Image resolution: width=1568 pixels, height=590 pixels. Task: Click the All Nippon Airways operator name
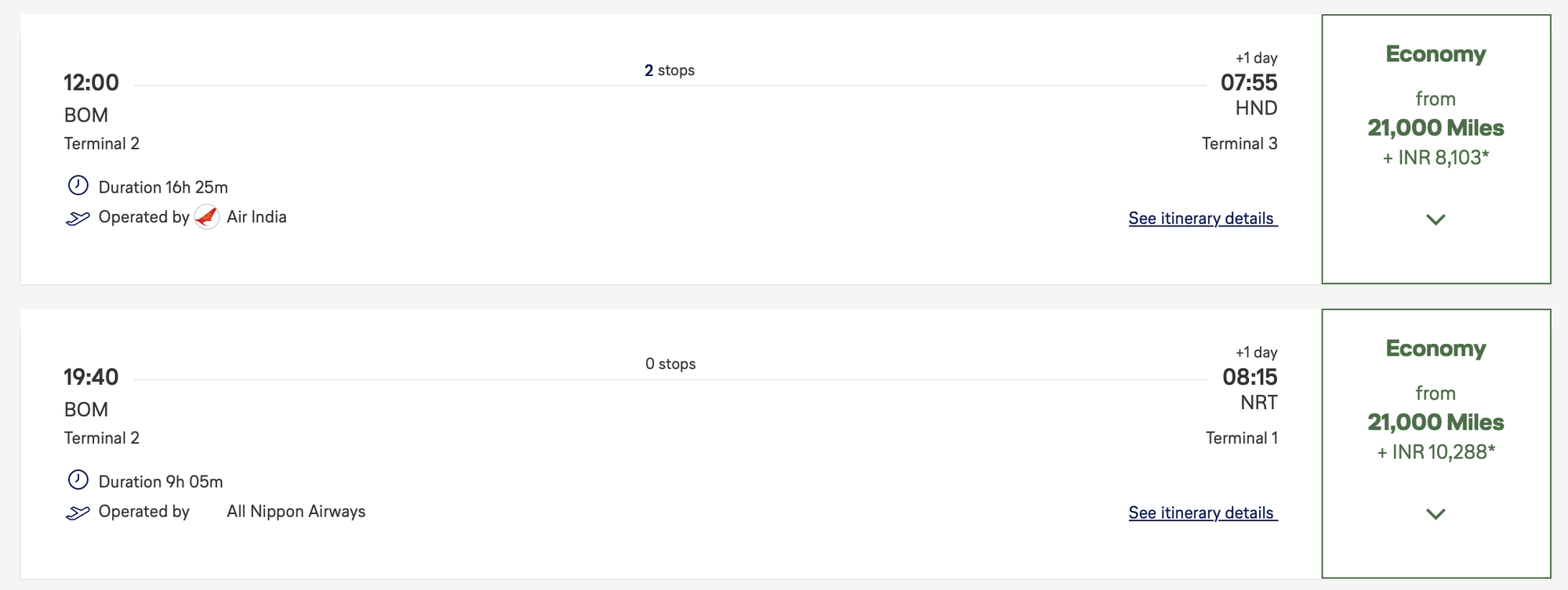[296, 512]
